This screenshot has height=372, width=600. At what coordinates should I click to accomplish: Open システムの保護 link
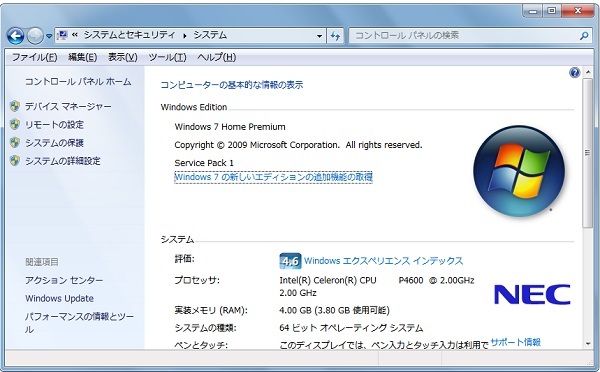coord(54,143)
